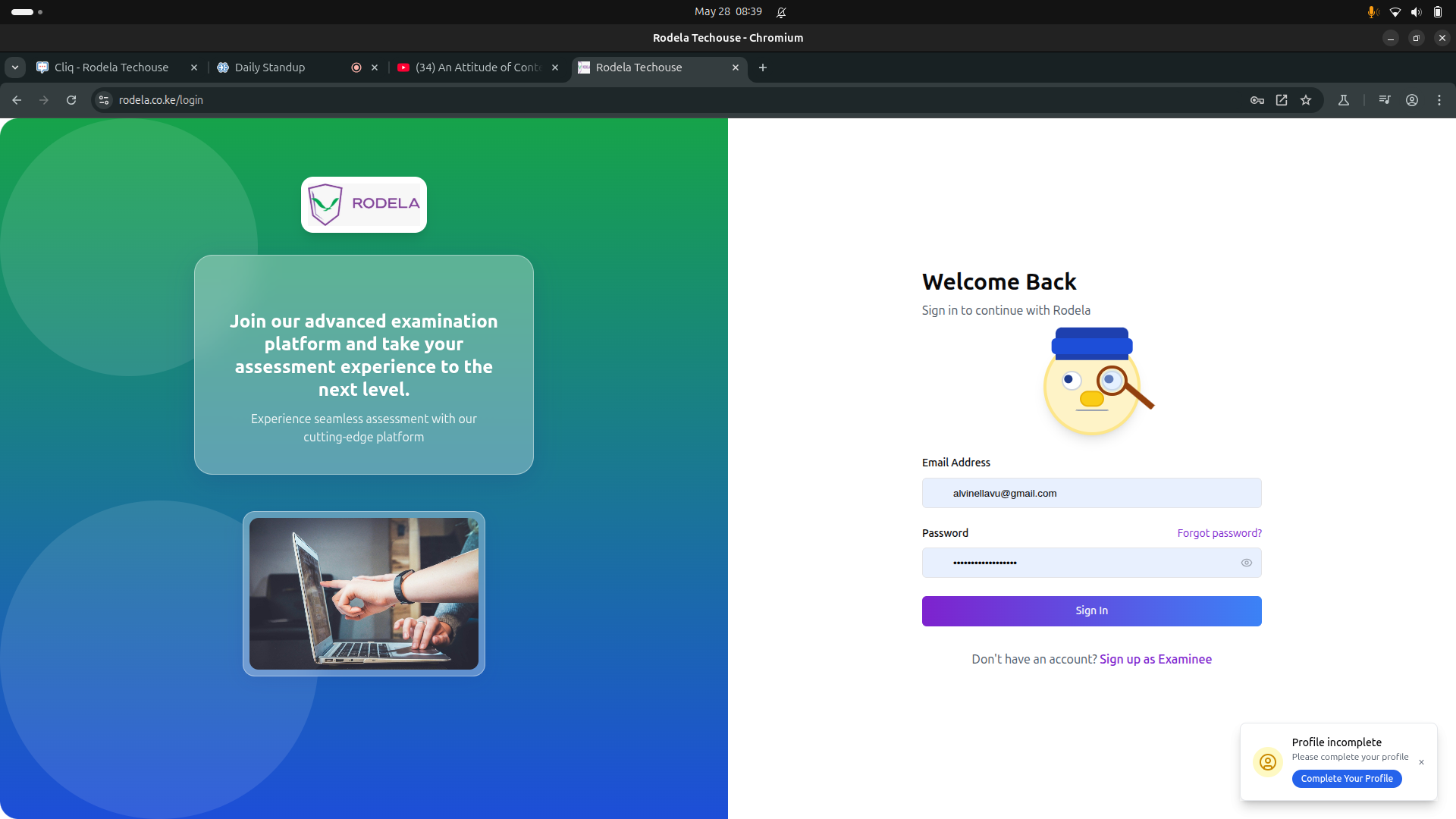Open the Forgot password? link
Viewport: 1456px width, 819px height.
coord(1219,533)
